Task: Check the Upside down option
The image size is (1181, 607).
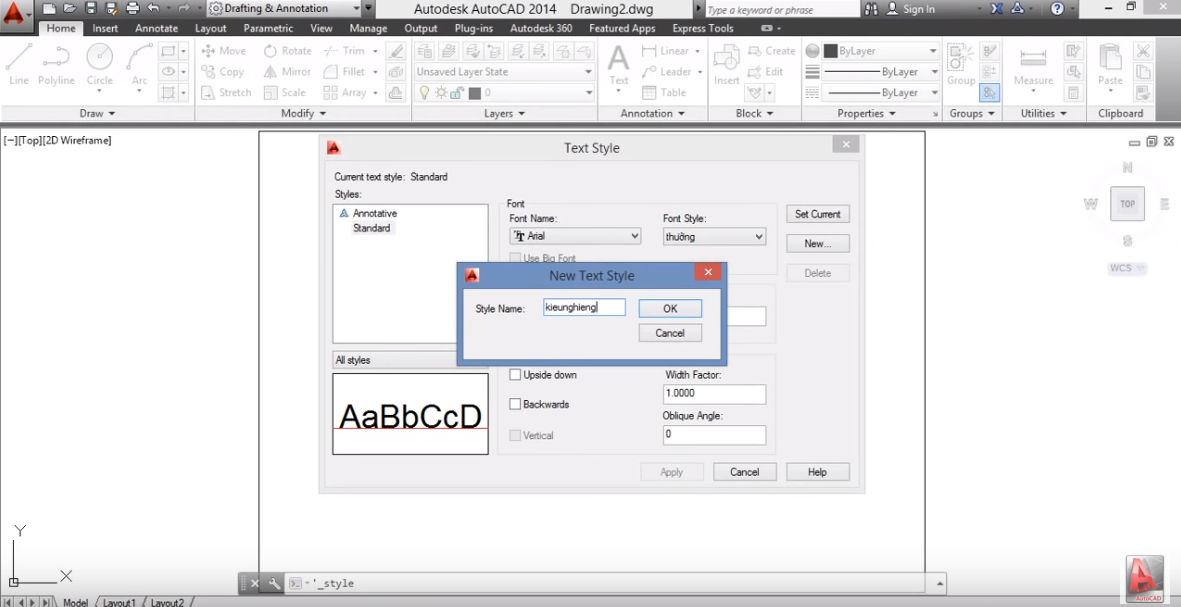Action: pyautogui.click(x=516, y=374)
